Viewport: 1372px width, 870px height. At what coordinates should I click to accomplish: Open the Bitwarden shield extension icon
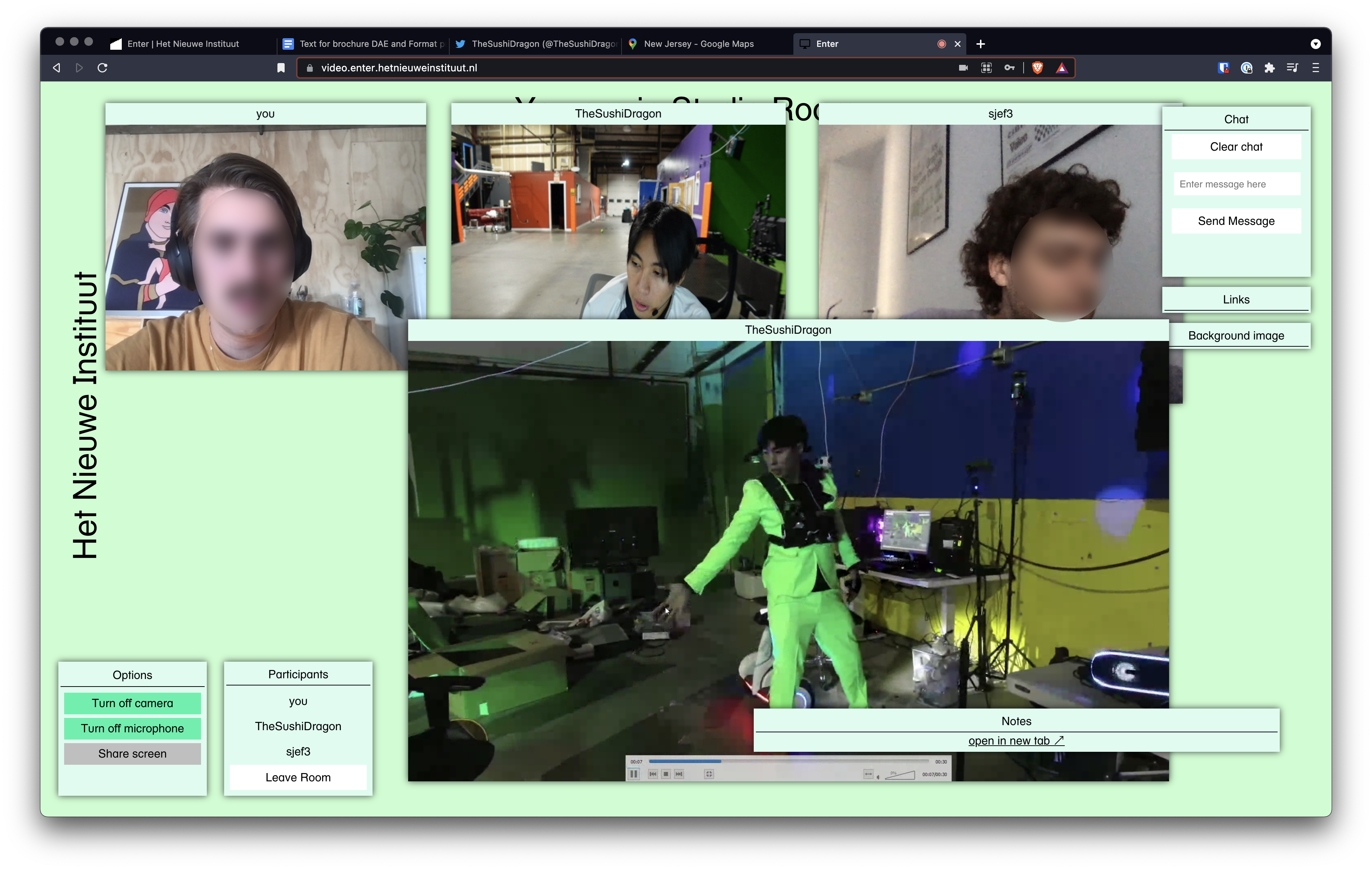pos(1223,68)
